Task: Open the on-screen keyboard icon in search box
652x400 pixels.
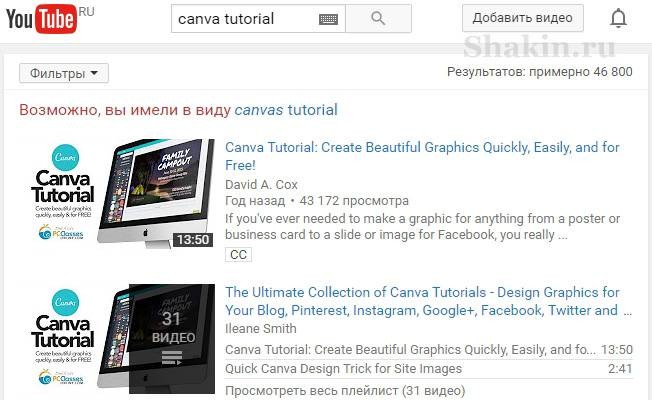Action: point(328,19)
